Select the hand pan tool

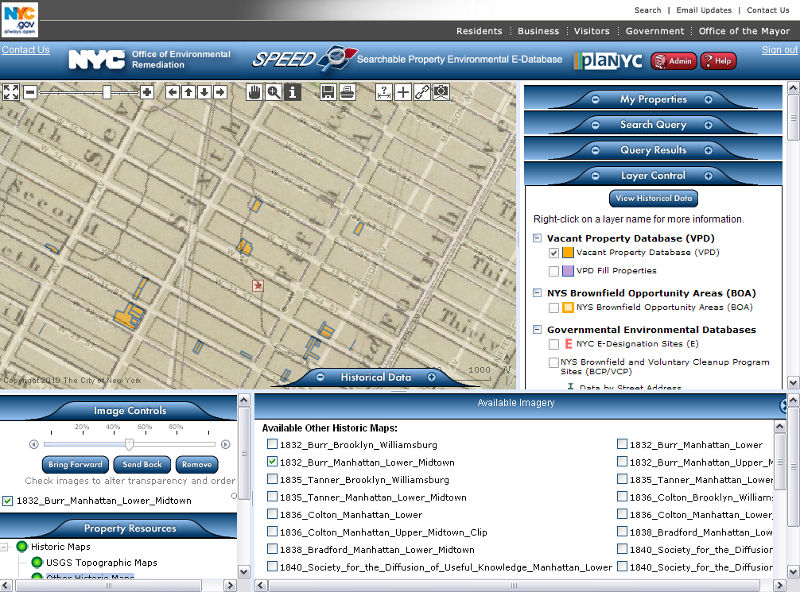(254, 92)
